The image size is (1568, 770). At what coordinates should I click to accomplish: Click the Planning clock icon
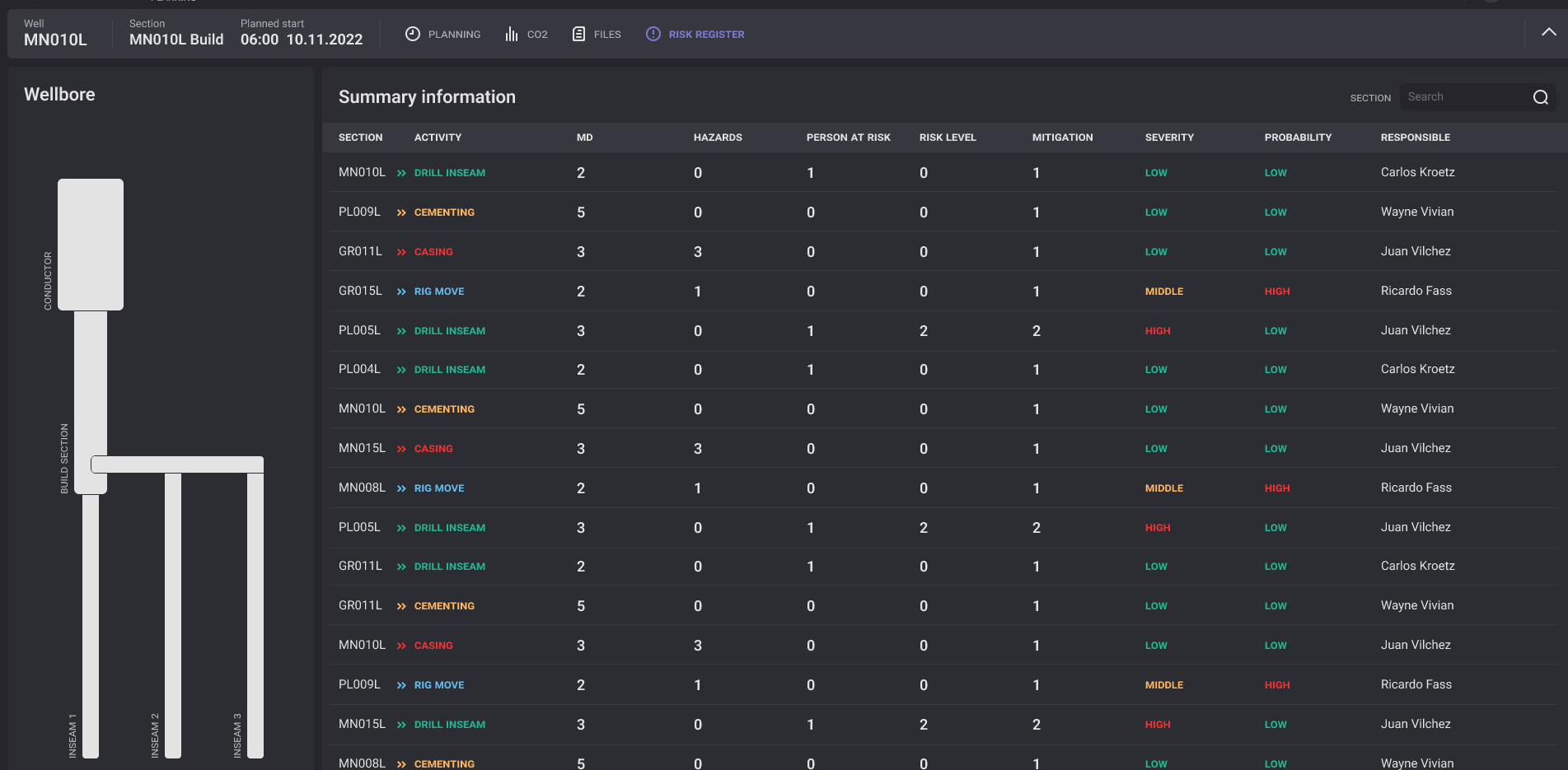(x=413, y=34)
